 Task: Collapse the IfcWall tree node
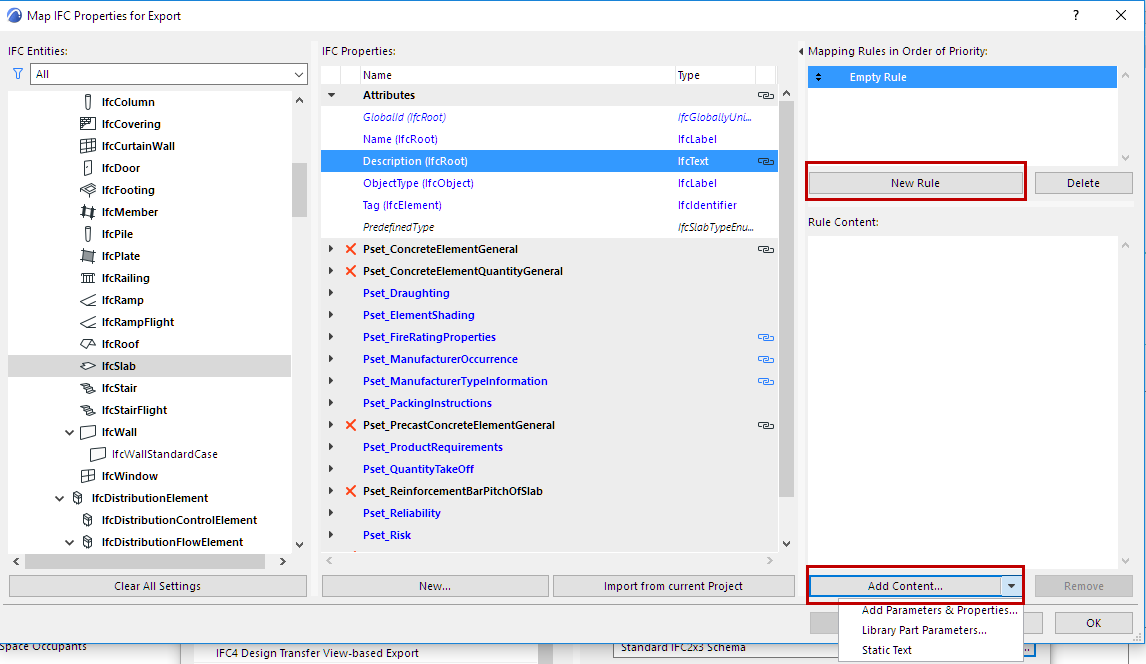69,432
